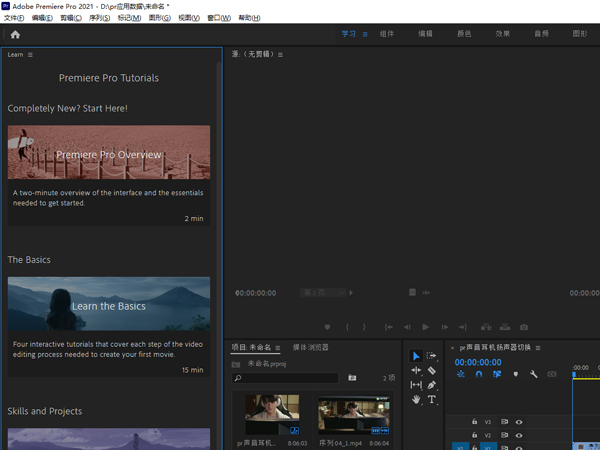Select the Track Select Forward tool
This screenshot has height=450, width=600.
tap(431, 356)
